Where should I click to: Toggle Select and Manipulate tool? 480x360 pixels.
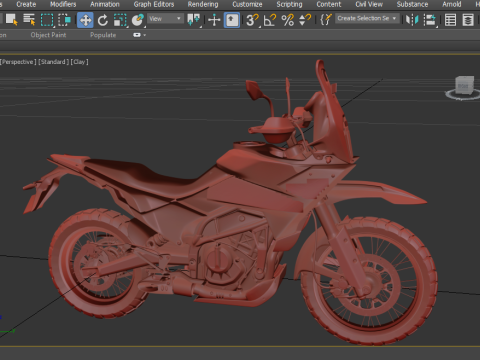pos(214,20)
